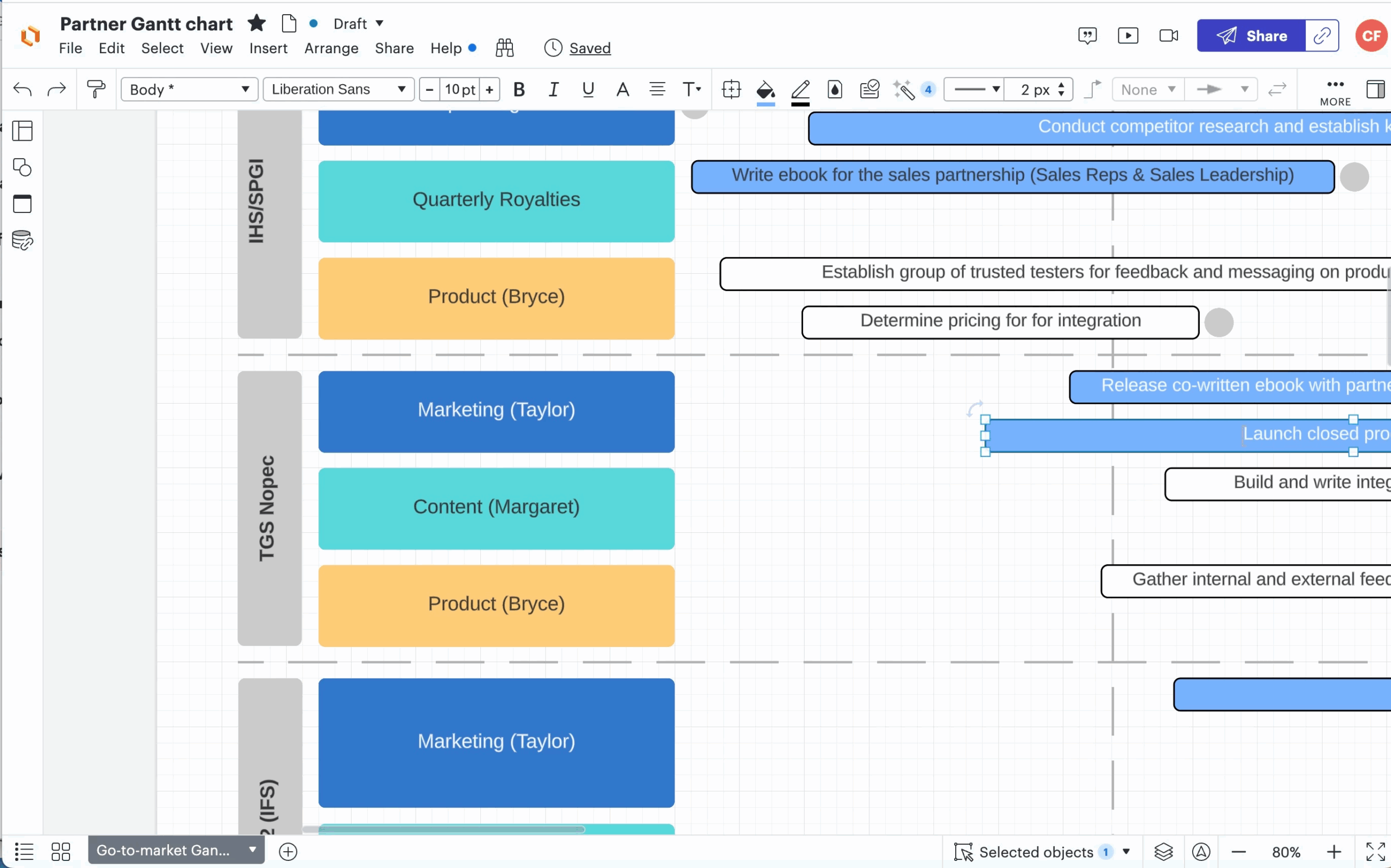Click the Feature Find binoculars icon

pos(504,48)
